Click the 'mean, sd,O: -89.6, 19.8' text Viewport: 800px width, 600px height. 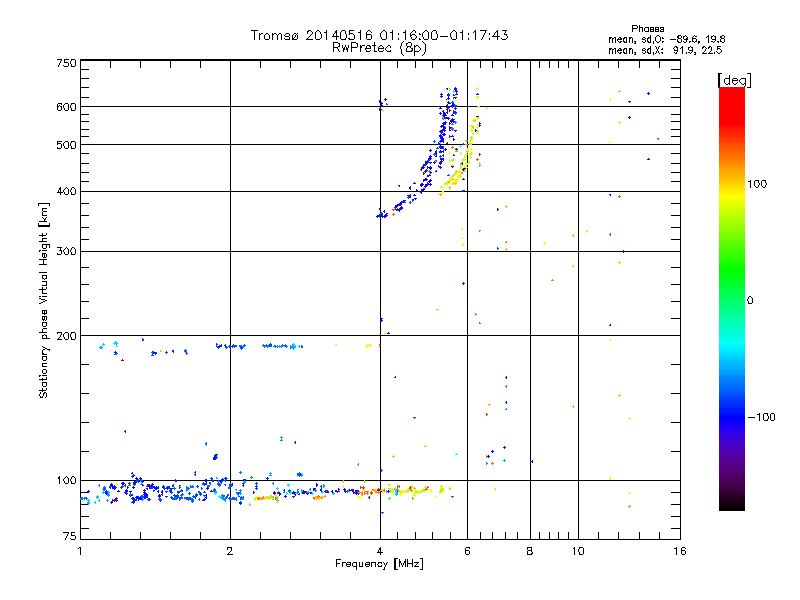pyautogui.click(x=666, y=39)
